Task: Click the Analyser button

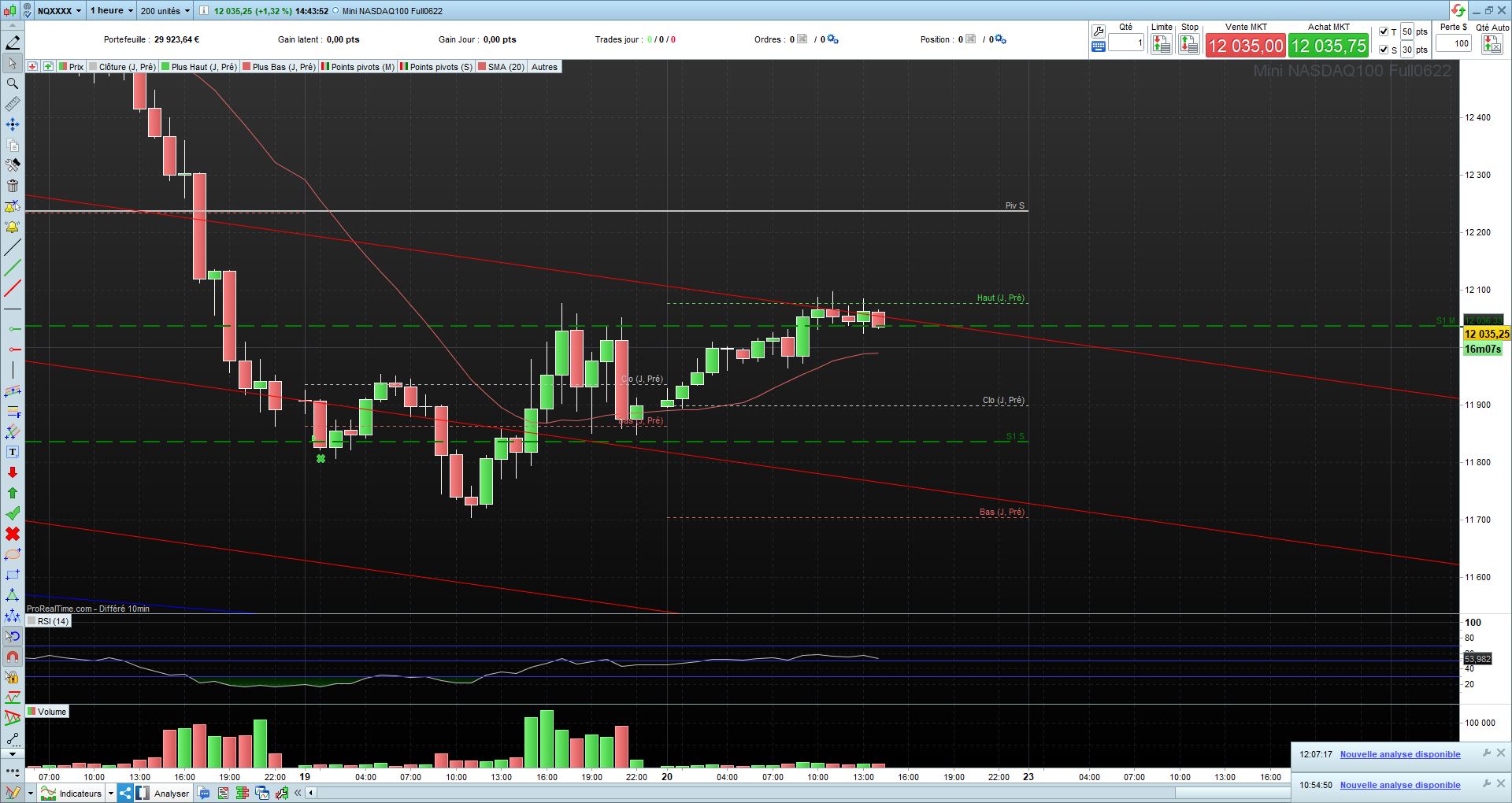Action: pos(163,794)
